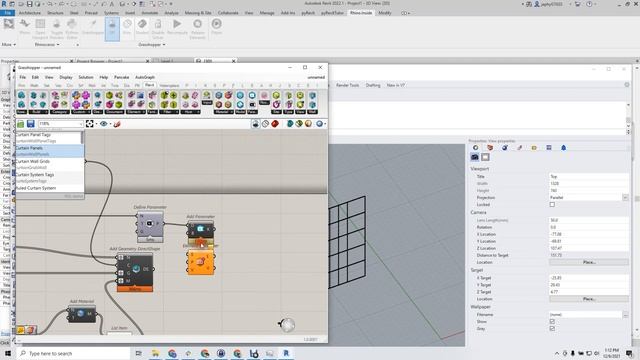
Task: Click the Viewport Title input field
Action: [589, 176]
